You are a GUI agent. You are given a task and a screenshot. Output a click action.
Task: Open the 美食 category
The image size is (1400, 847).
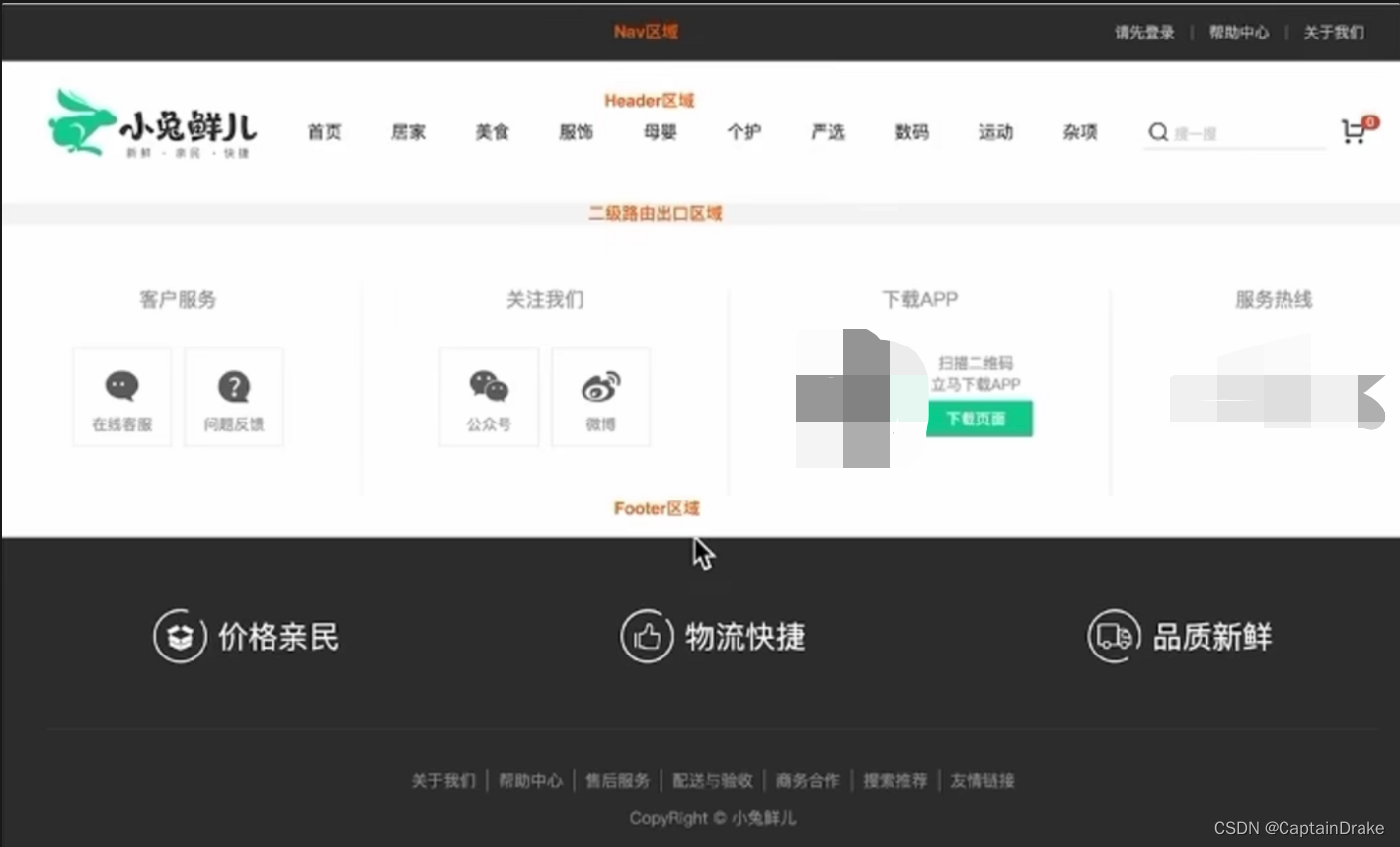(492, 132)
